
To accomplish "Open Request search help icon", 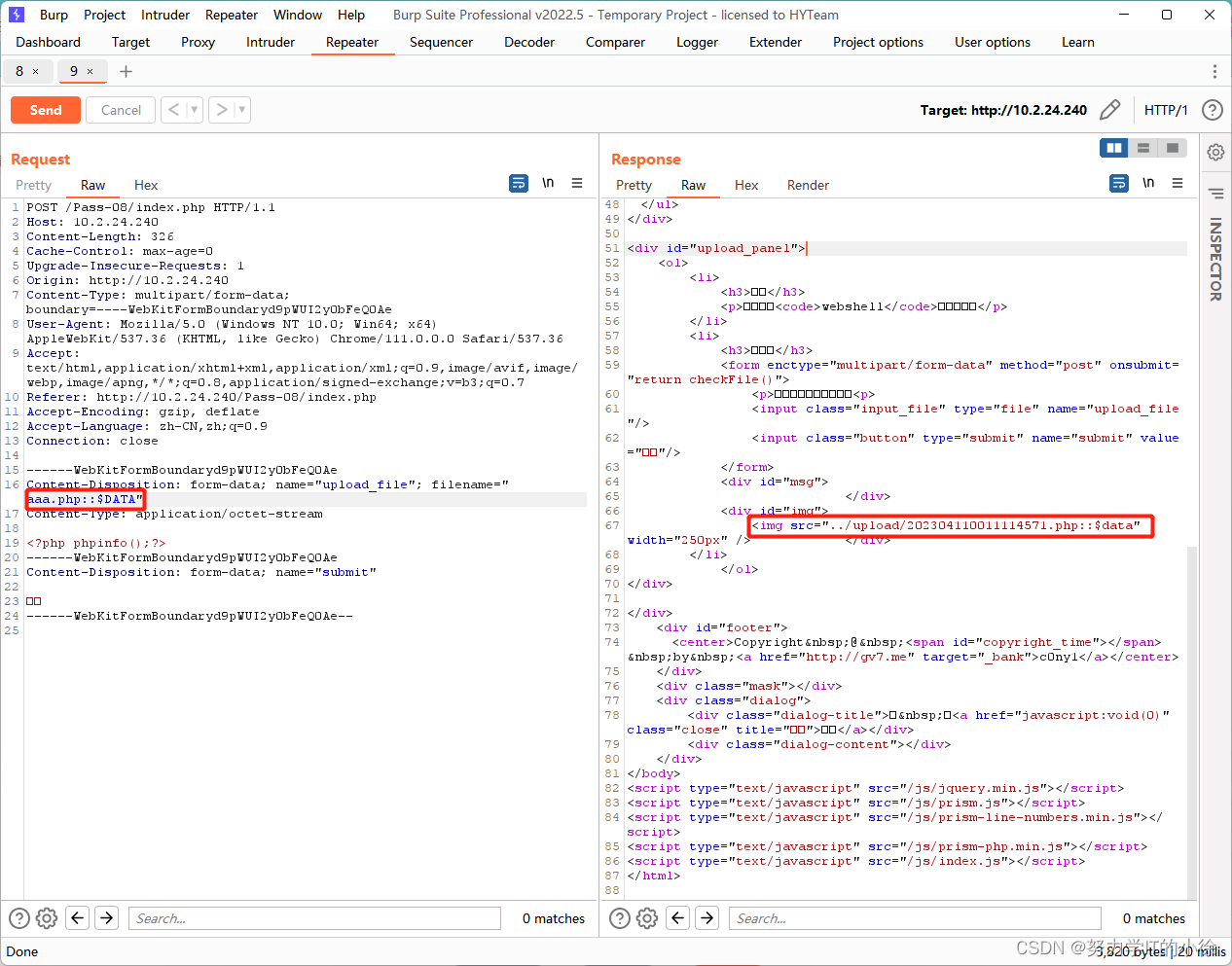I will [x=18, y=918].
